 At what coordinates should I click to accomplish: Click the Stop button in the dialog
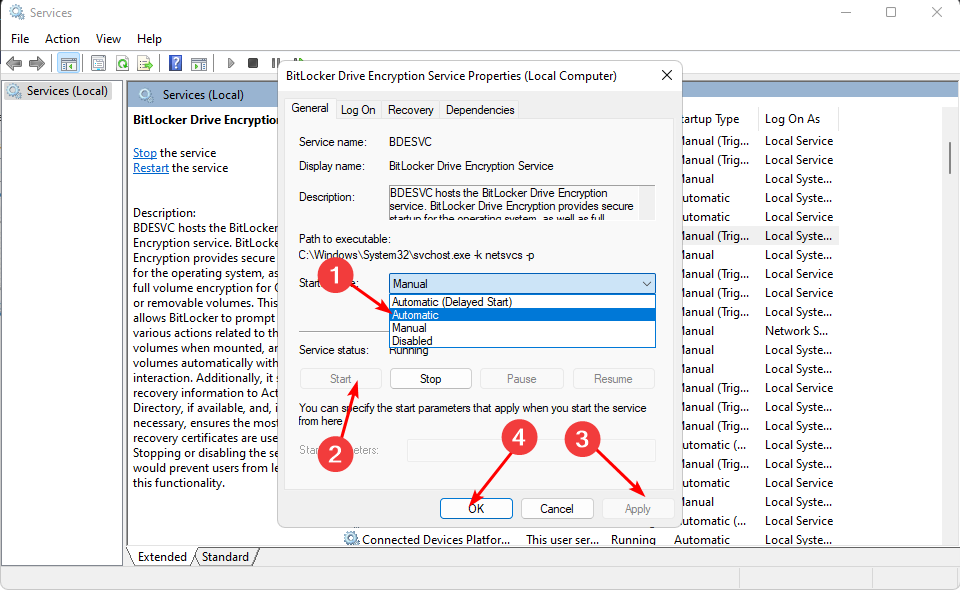point(430,379)
